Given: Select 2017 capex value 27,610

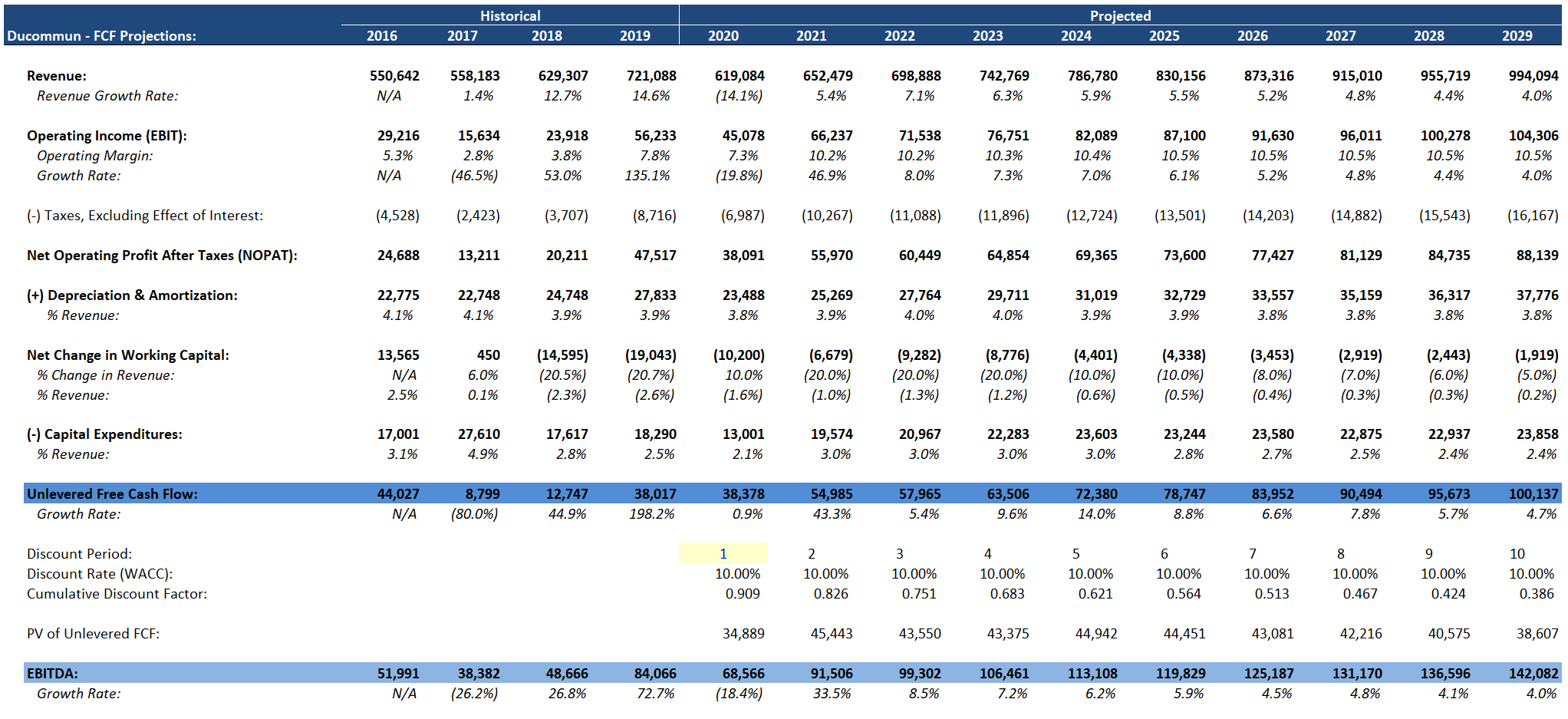Looking at the screenshot, I should [x=479, y=434].
